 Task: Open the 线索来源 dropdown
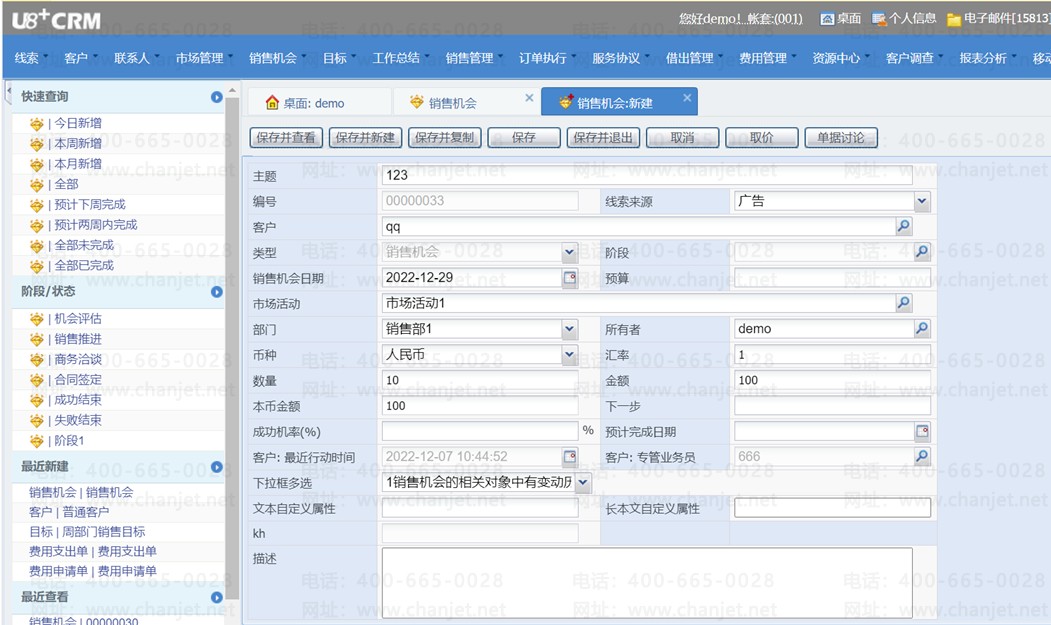tap(921, 202)
